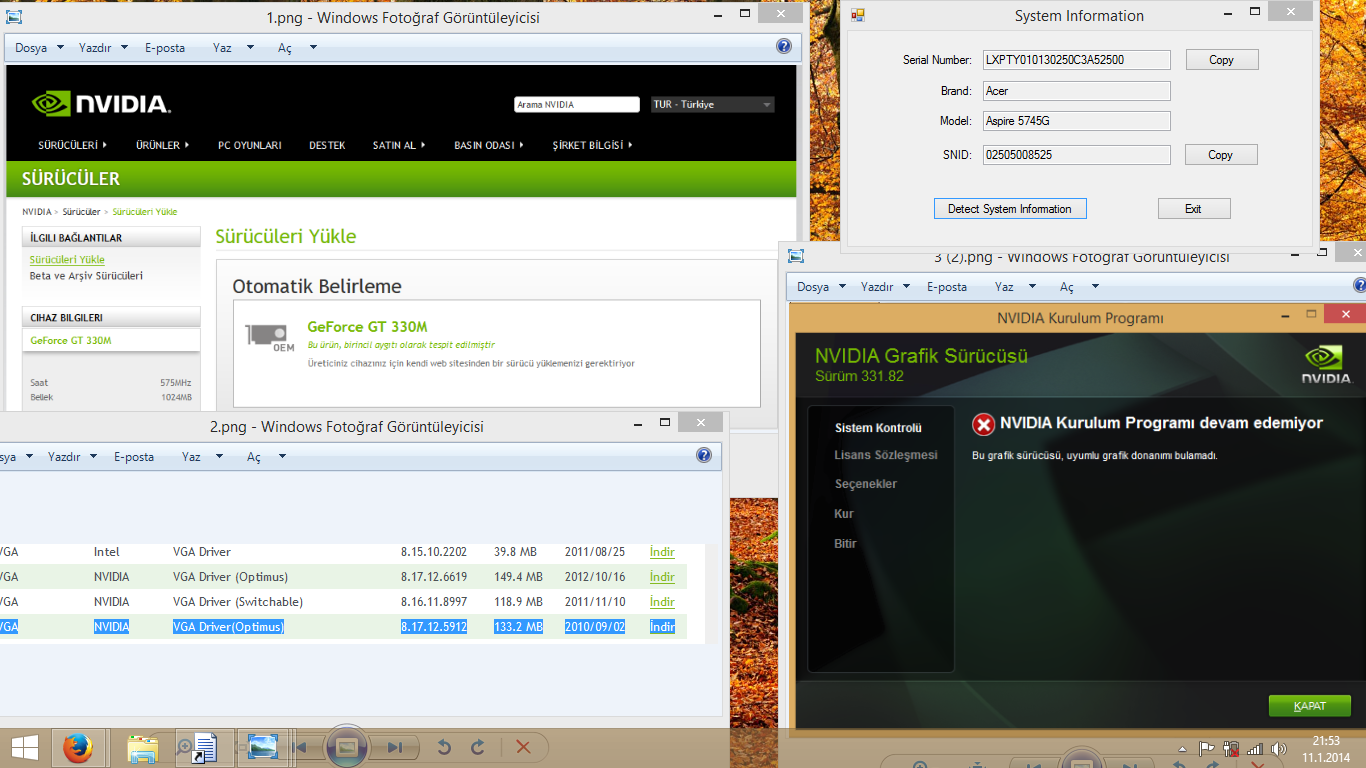1366x768 pixels.
Task: Click the SNID text field
Action: [1075, 155]
